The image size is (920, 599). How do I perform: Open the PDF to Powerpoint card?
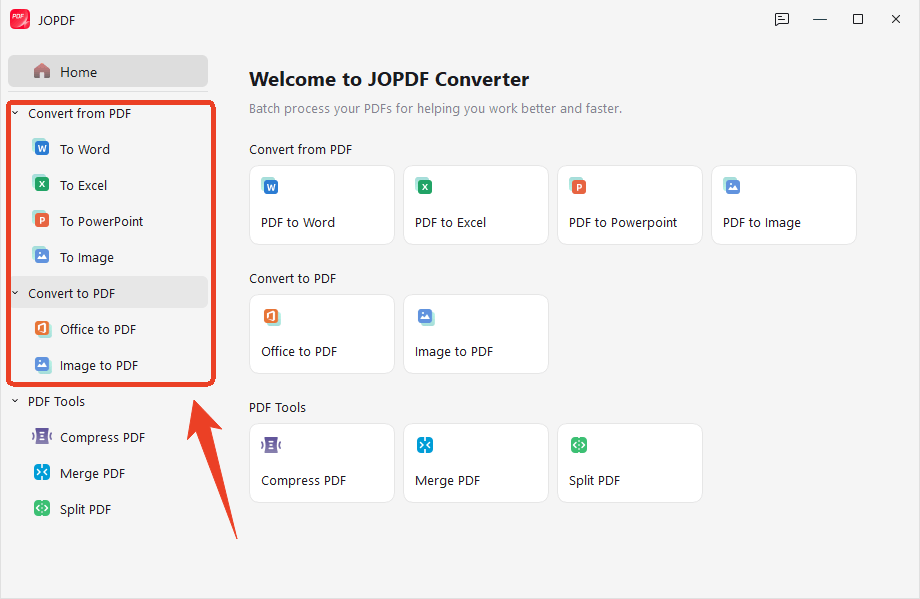point(630,205)
